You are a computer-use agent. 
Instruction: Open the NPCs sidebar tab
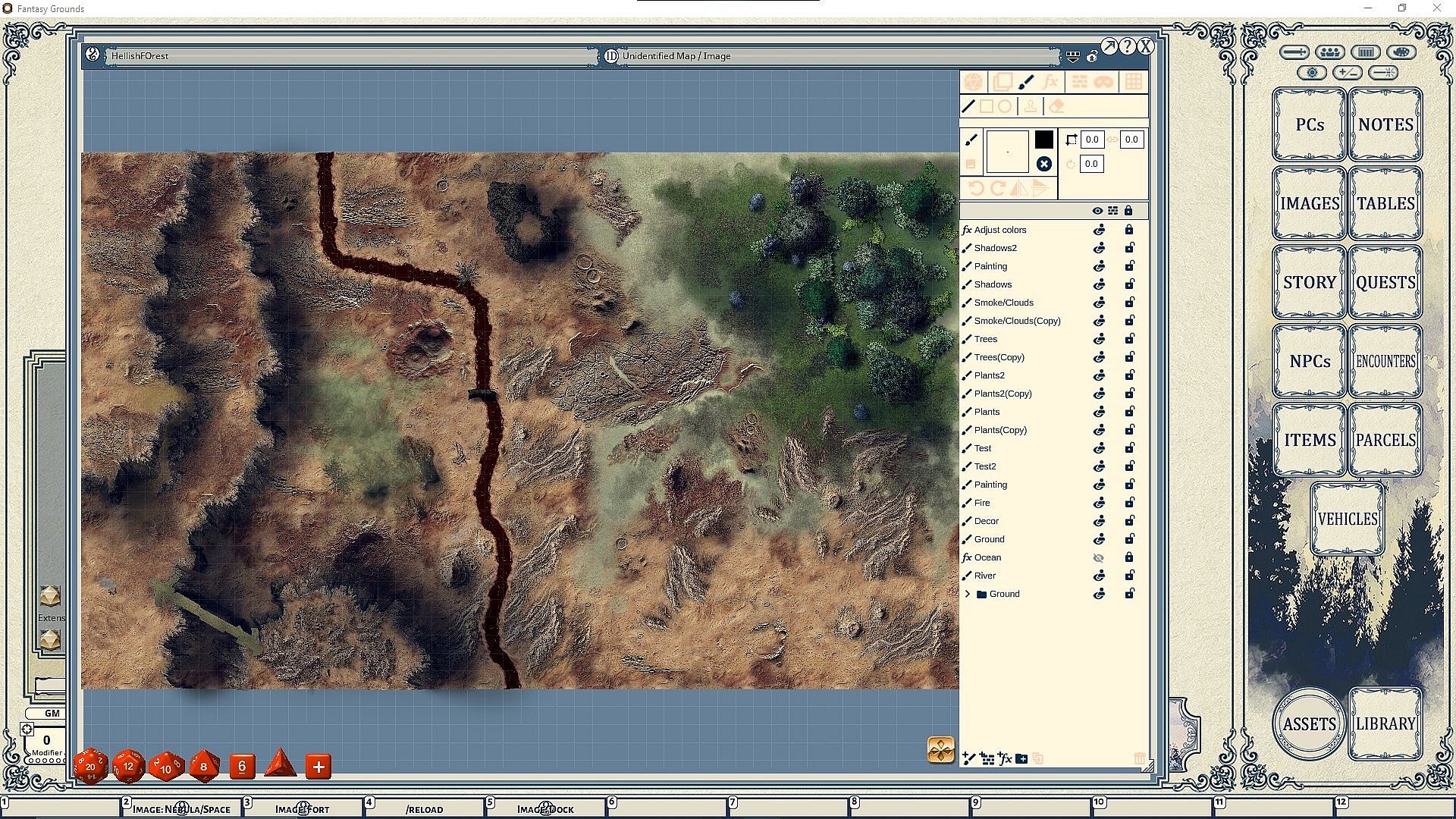(x=1310, y=361)
